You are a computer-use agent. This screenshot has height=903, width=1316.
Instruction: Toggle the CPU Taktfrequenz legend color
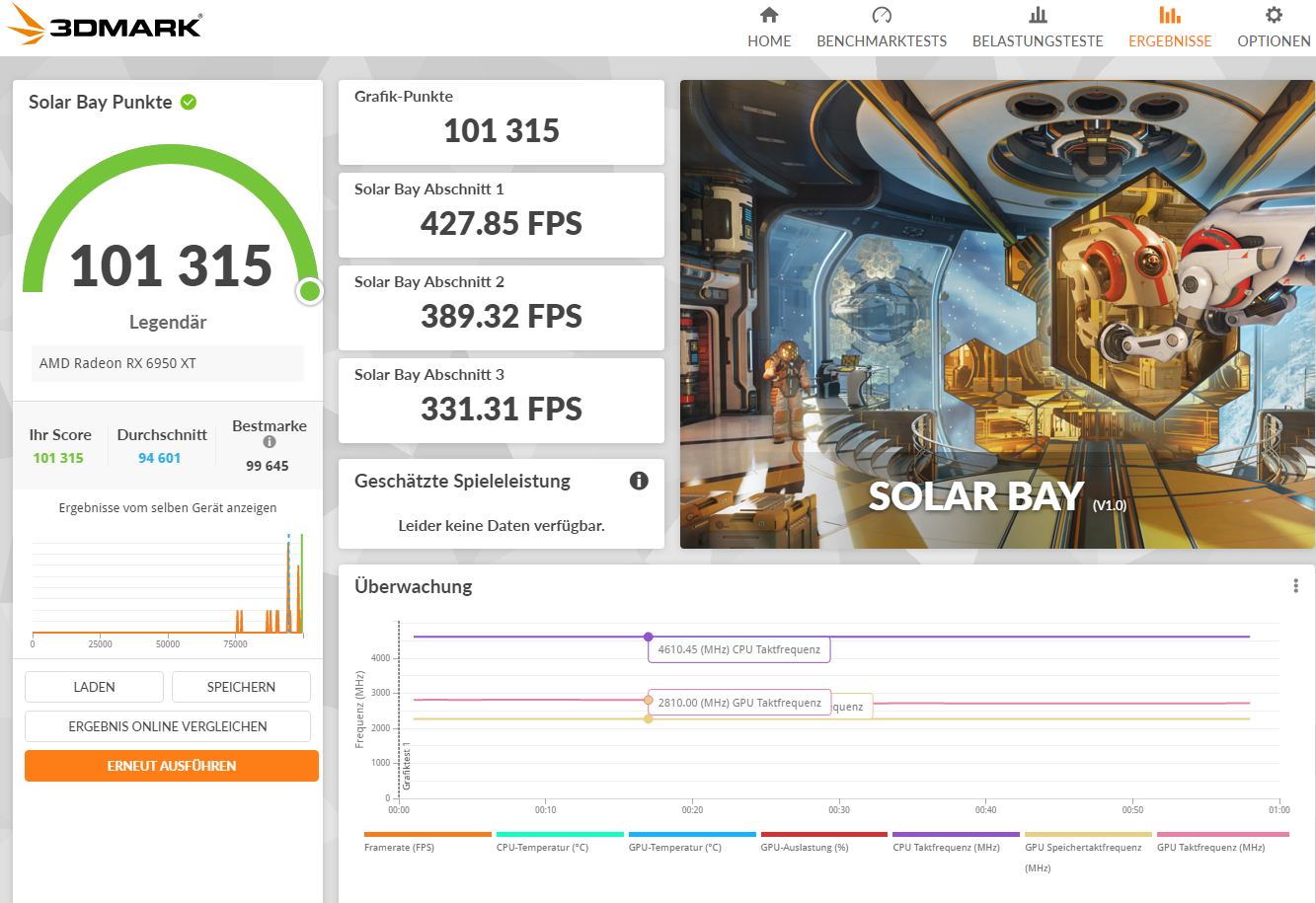tap(956, 835)
